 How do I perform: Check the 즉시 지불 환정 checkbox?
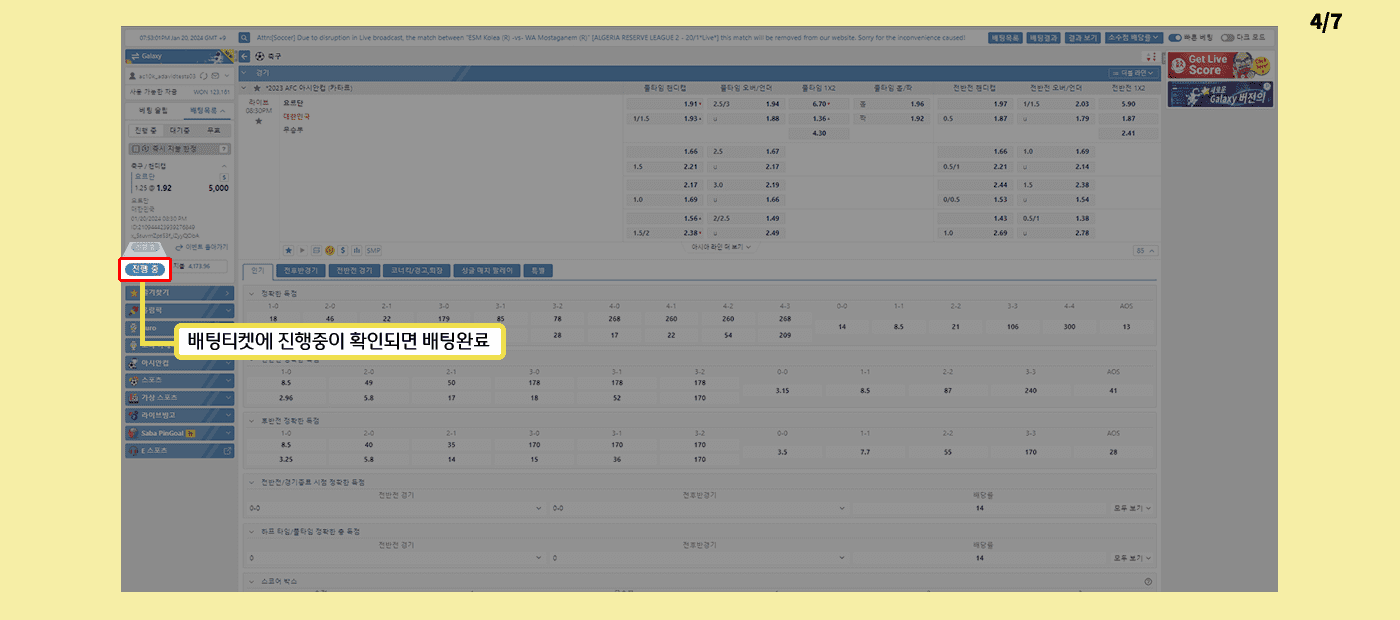click(136, 148)
